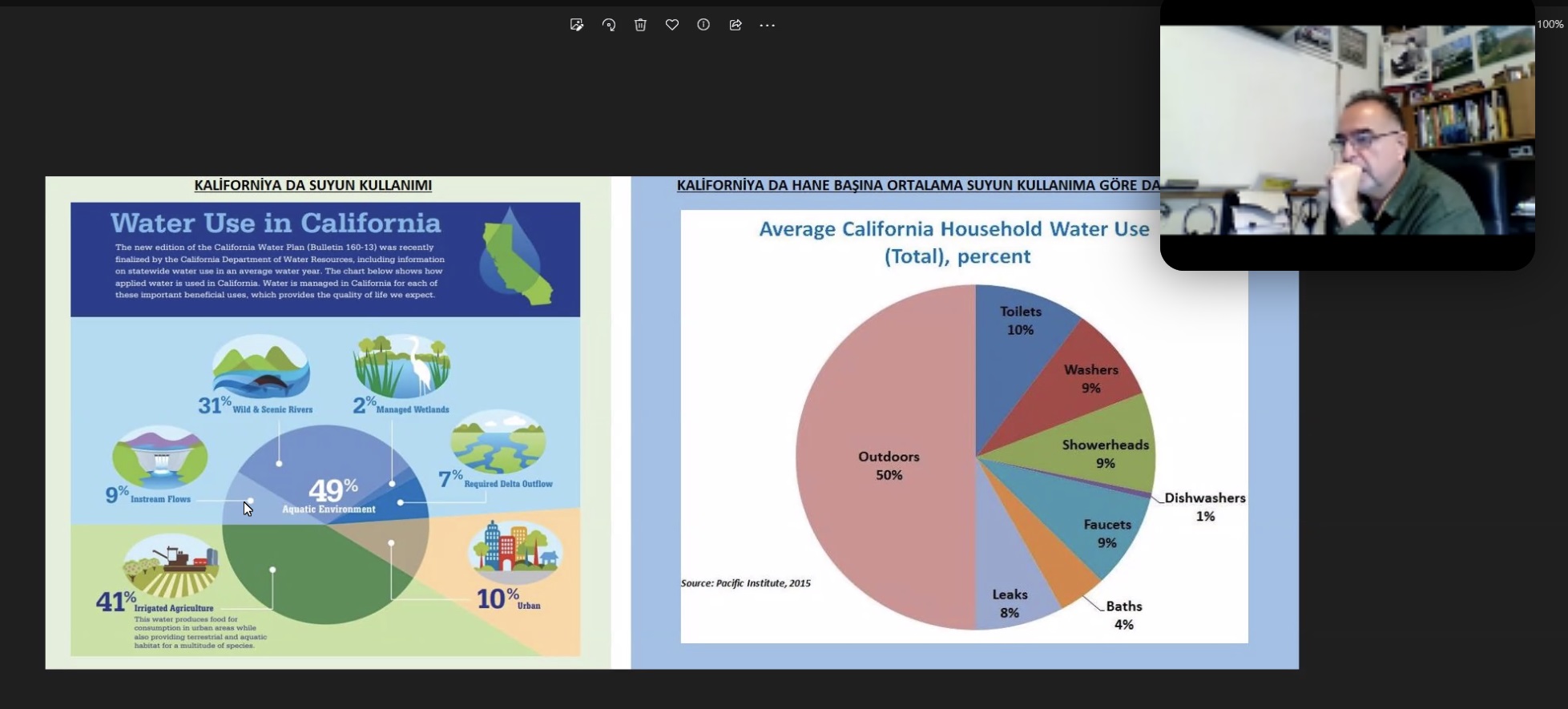
Task: Click the 100% zoom level indicator
Action: point(1550,24)
